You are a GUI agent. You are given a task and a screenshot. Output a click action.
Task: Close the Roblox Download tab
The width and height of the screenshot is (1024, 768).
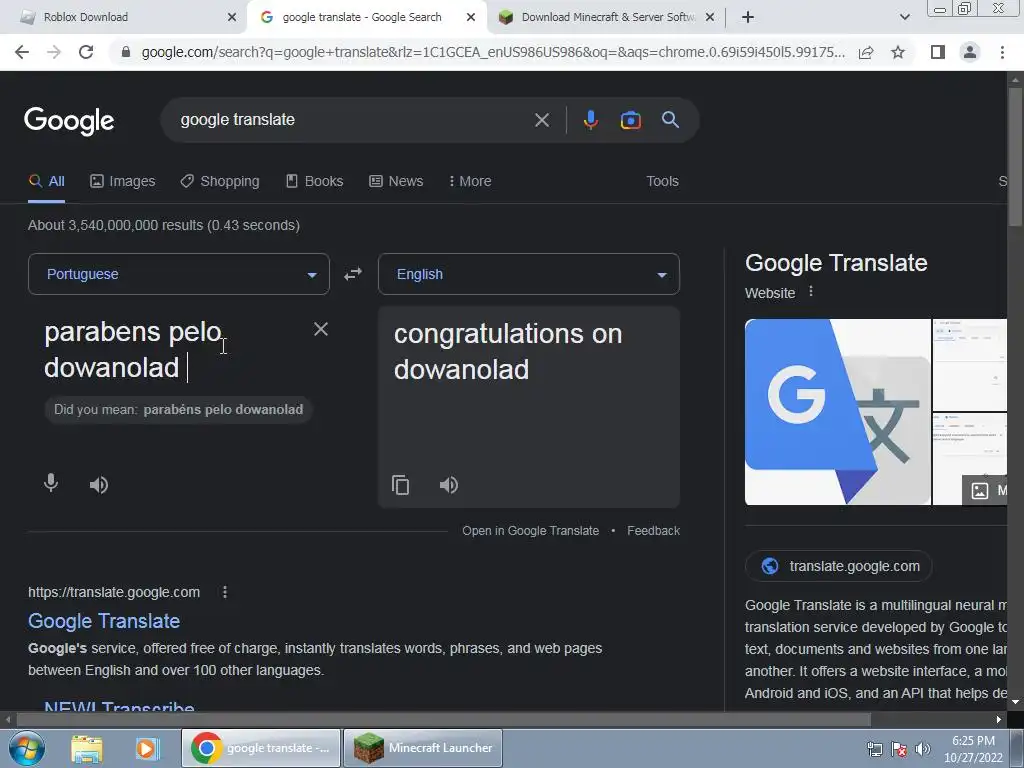[x=232, y=17]
